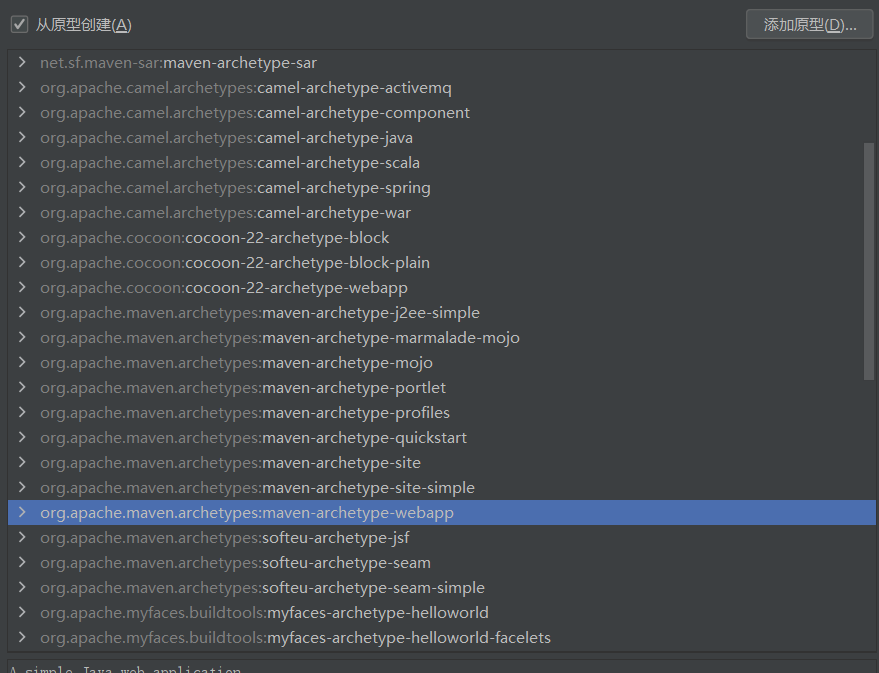The image size is (879, 673).
Task: Select camel-archetype-war archetype row
Action: 442,212
